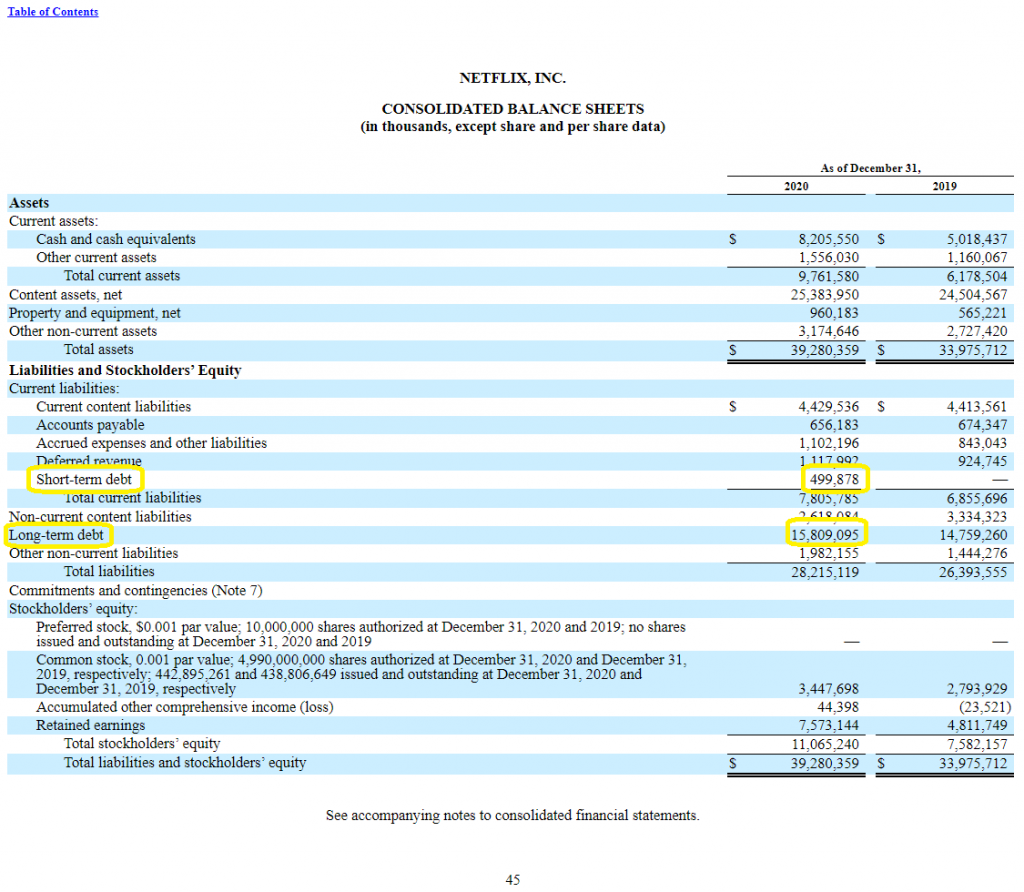Click the value 1,556,030
The image size is (1024, 892).
click(829, 258)
